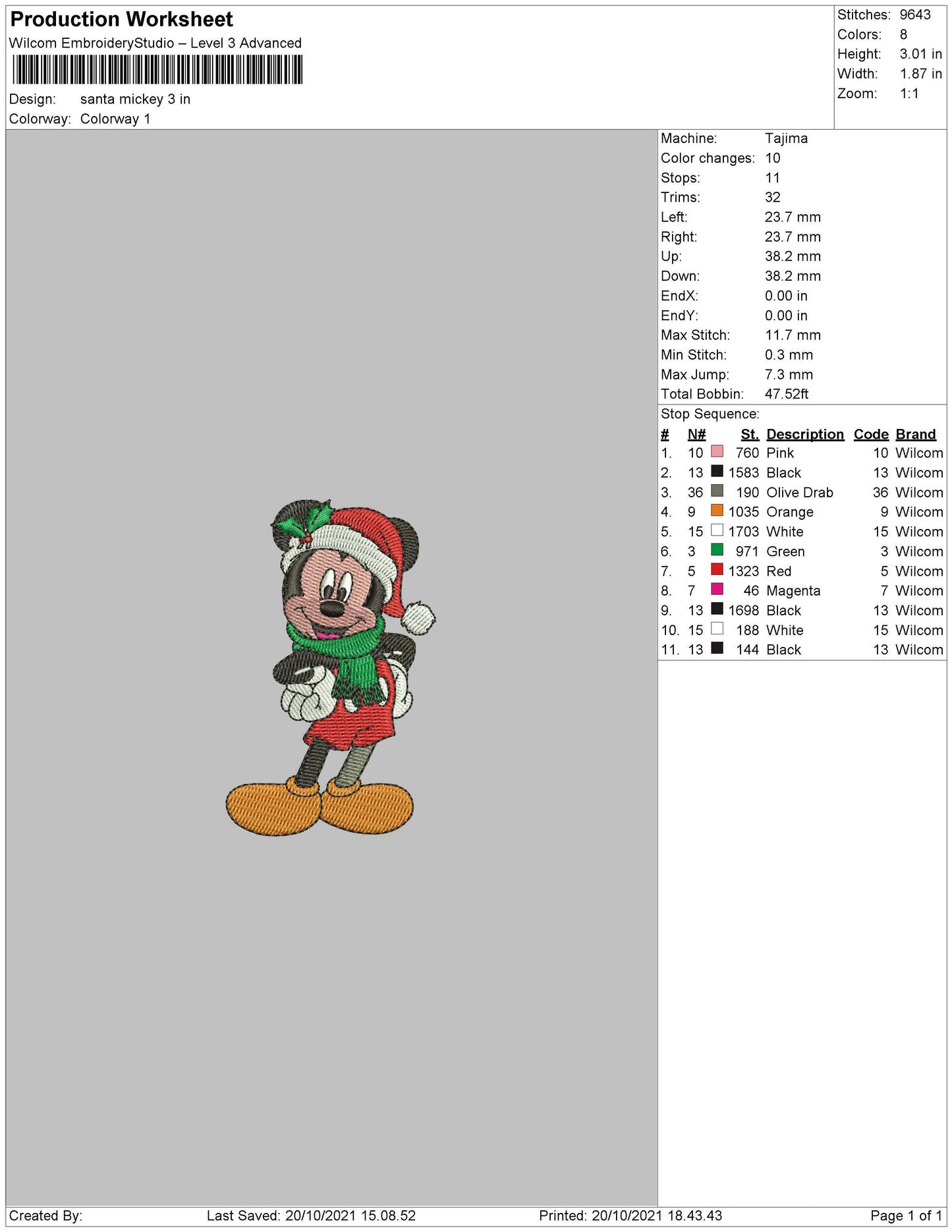Click the Max Jump value '7.3 mm'
Screen dimensions: 952x1232
point(789,375)
